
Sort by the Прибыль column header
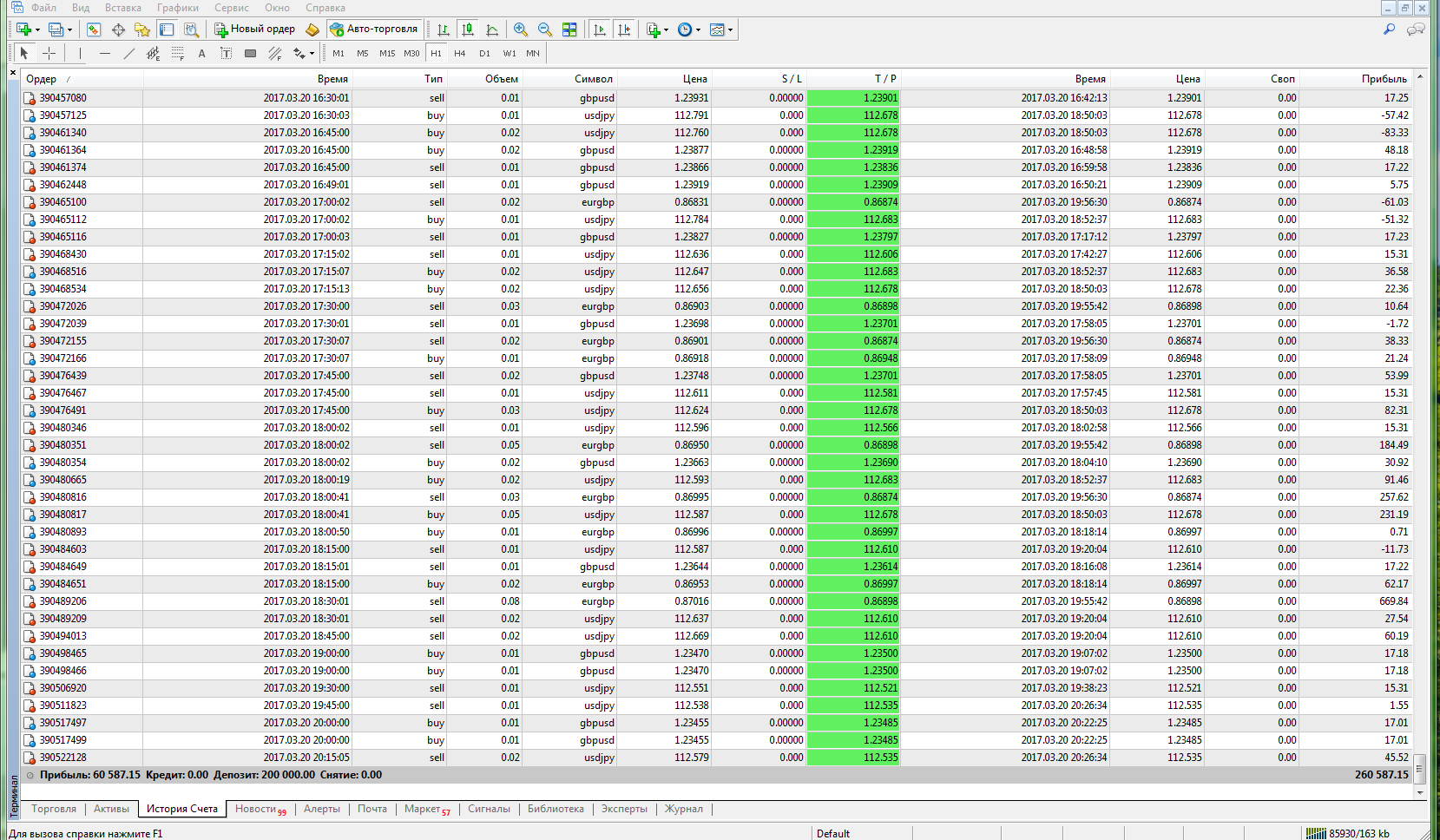(1384, 79)
